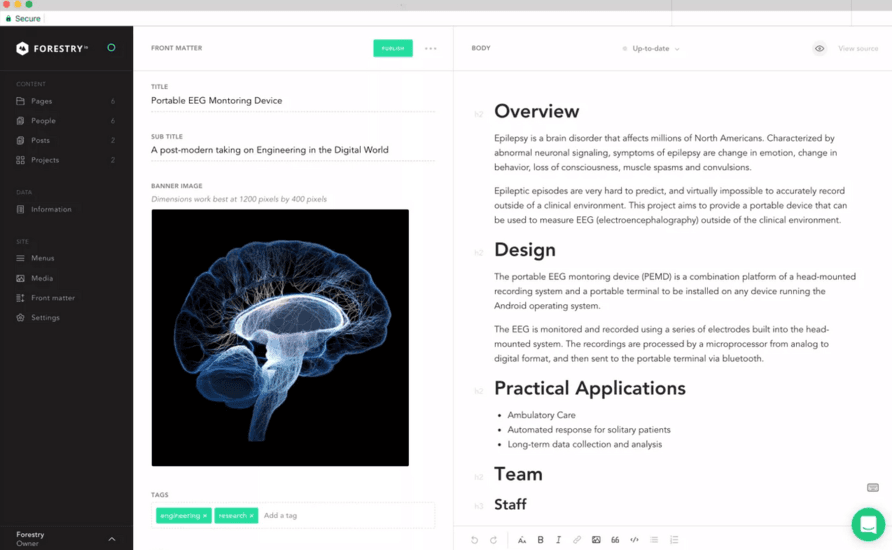Select the brain banner image thumbnail

click(x=280, y=338)
